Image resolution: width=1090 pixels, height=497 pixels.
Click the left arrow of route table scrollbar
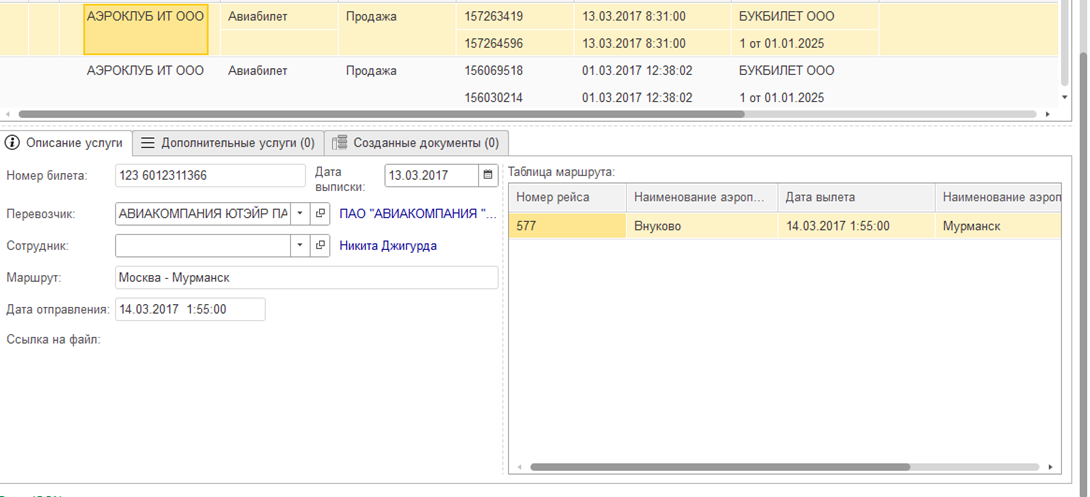[x=517, y=467]
